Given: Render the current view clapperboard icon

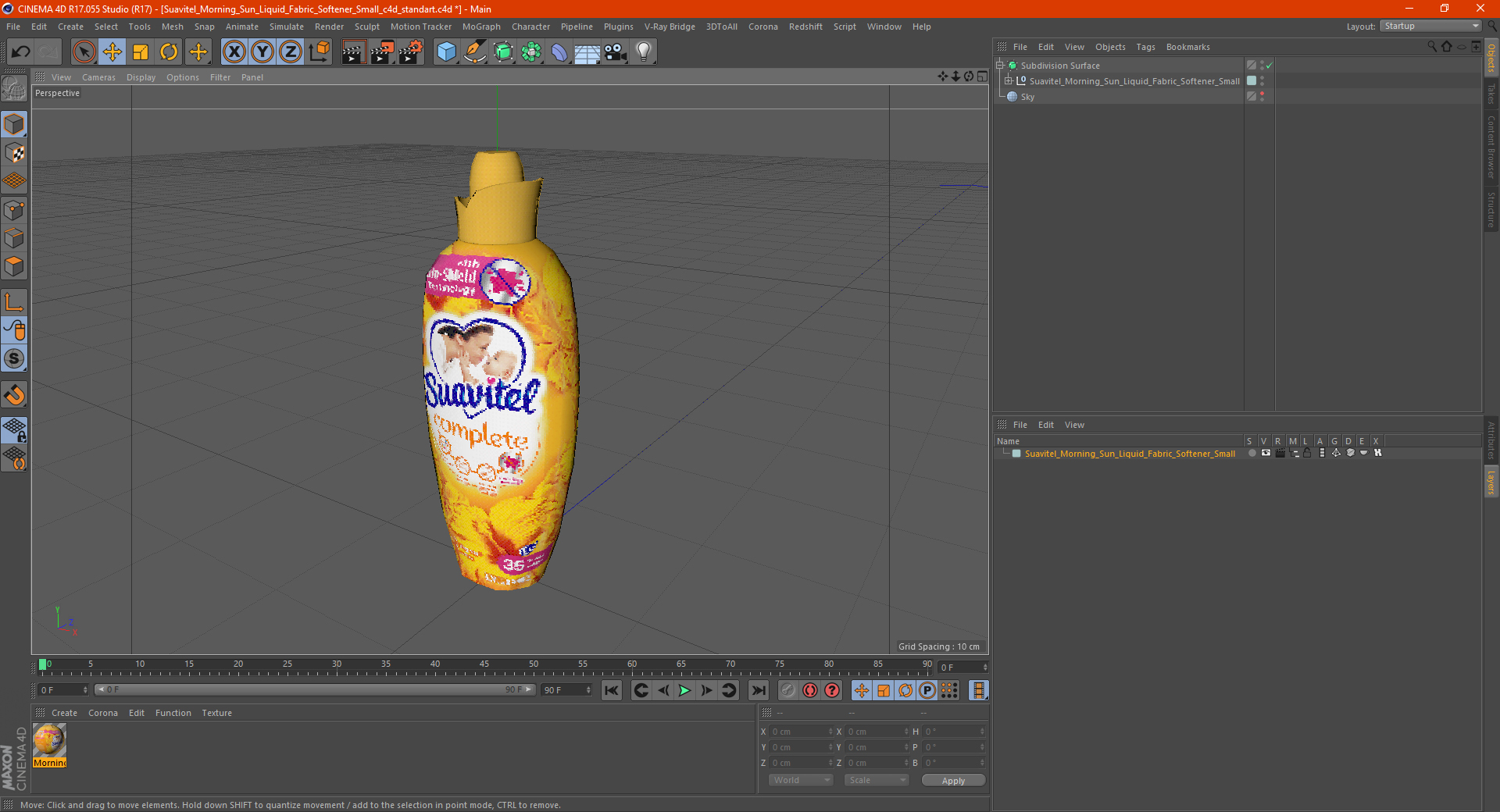Looking at the screenshot, I should click(353, 52).
